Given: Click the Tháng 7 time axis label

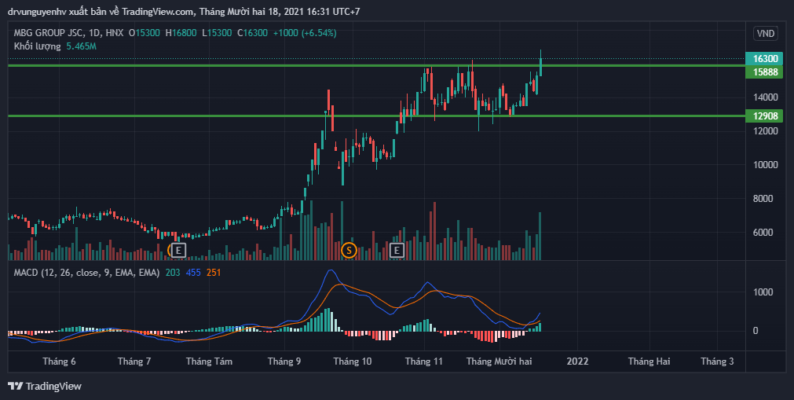Looking at the screenshot, I should (134, 361).
